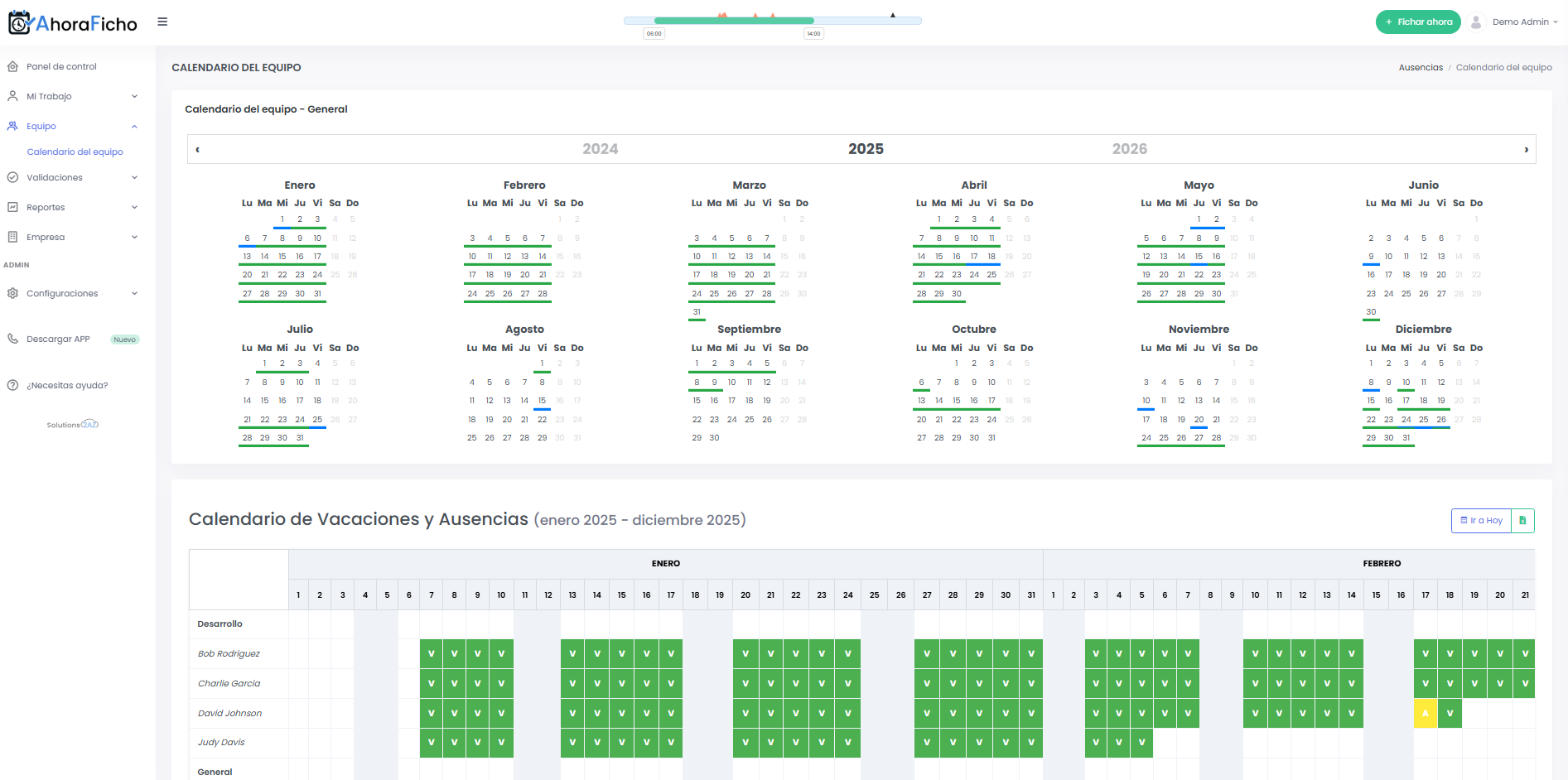Click the export file icon button

click(1522, 521)
